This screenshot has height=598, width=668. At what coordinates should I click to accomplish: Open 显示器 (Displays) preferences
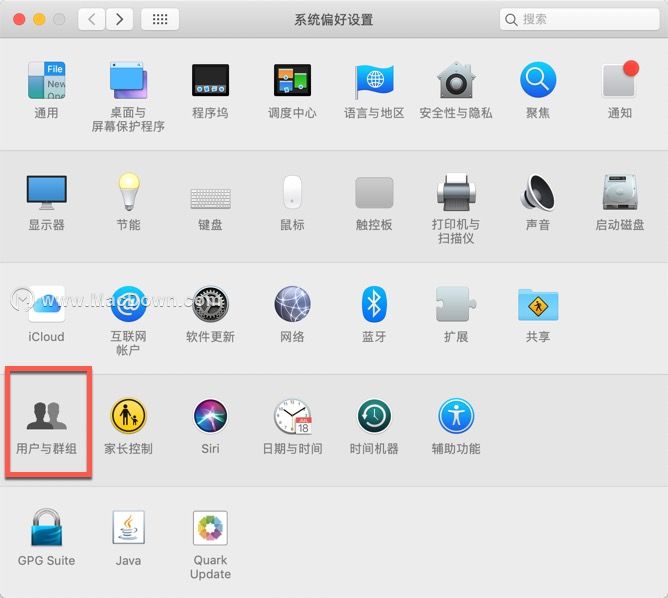coord(46,193)
